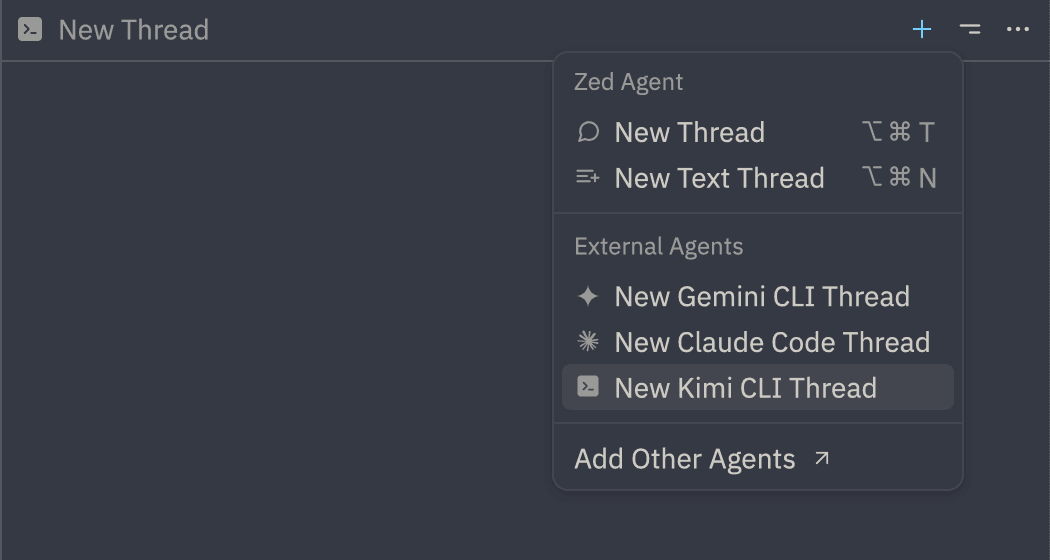Screen dimensions: 1050x560
Task: Open the ellipsis more options menu
Action: tap(1018, 30)
